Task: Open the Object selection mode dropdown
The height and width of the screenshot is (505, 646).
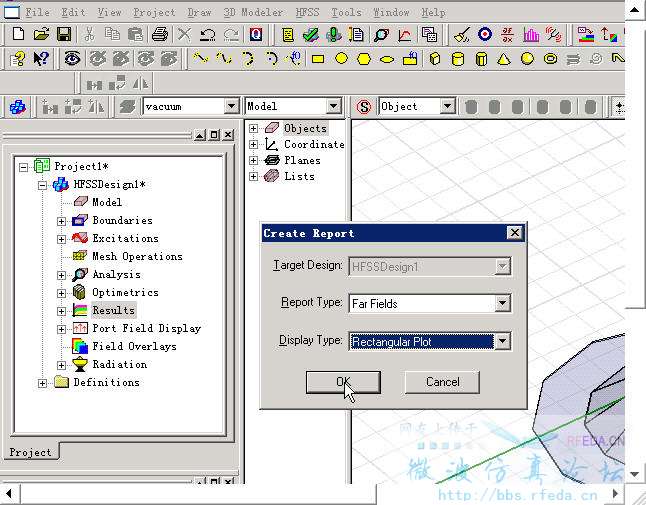Action: [447, 106]
